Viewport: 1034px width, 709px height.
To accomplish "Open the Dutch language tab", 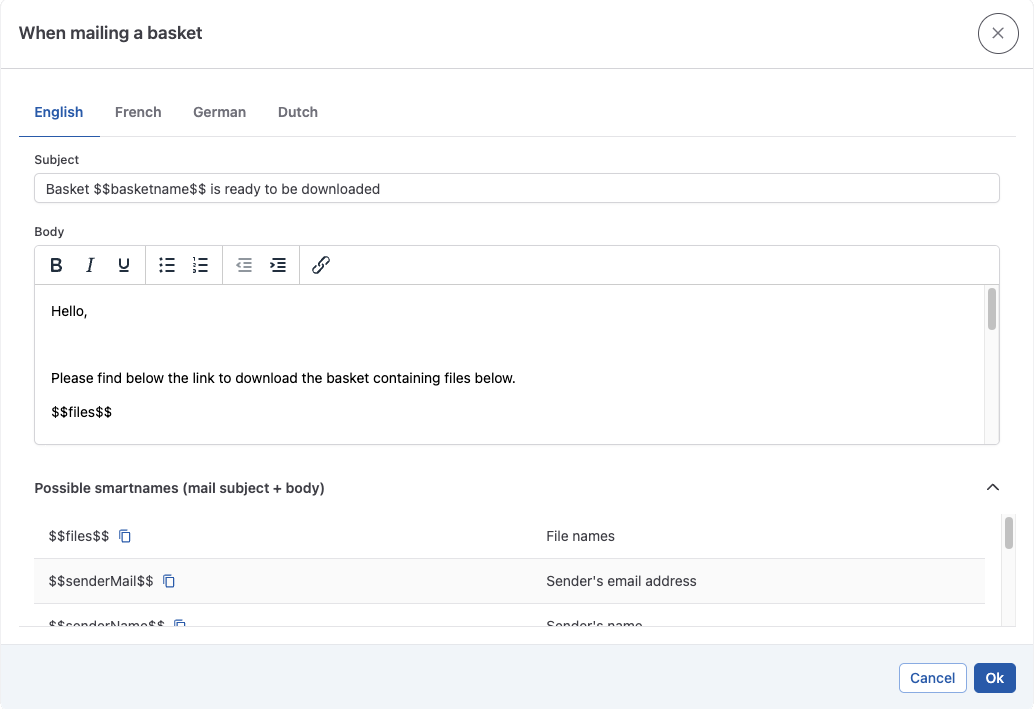I will (x=298, y=112).
